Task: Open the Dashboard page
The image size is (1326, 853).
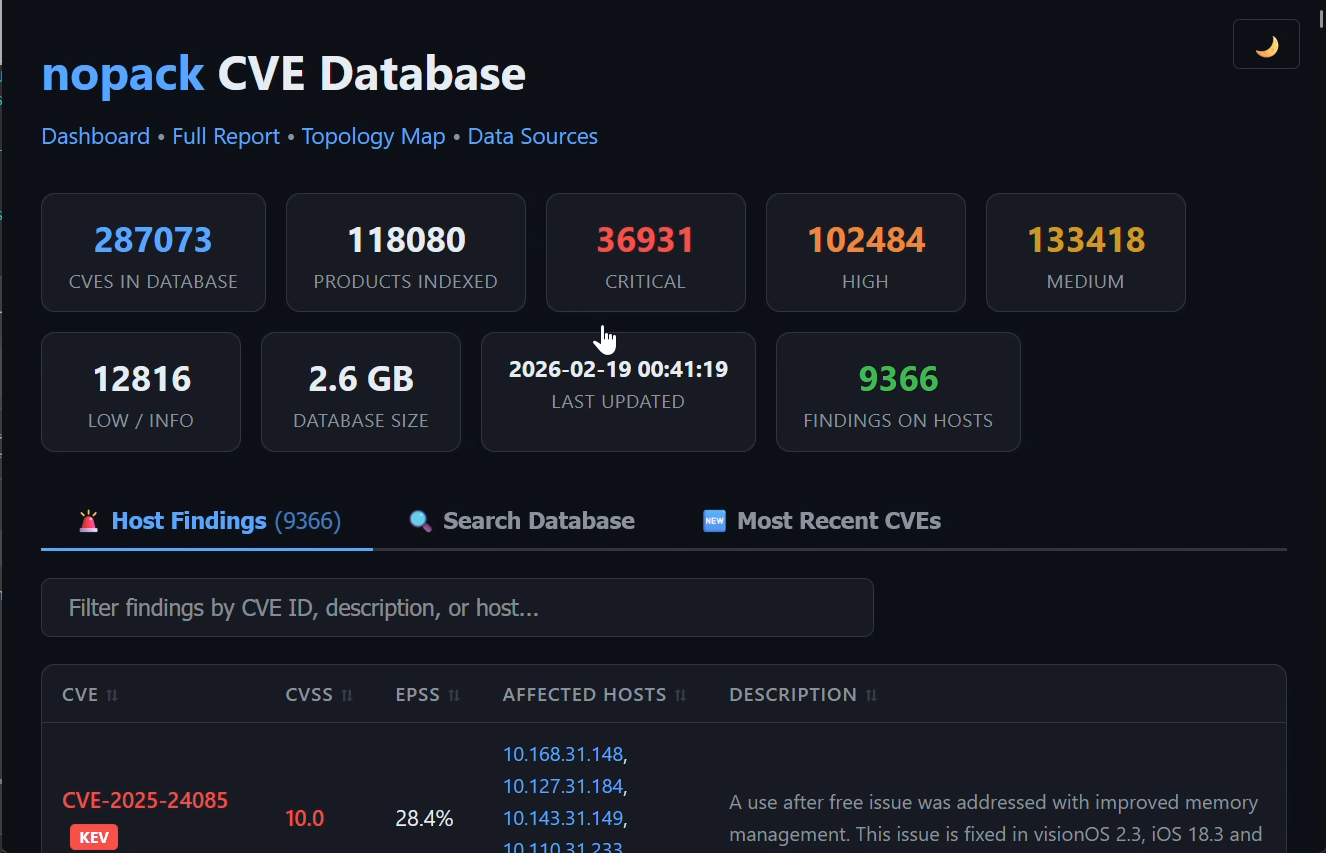Action: point(95,136)
